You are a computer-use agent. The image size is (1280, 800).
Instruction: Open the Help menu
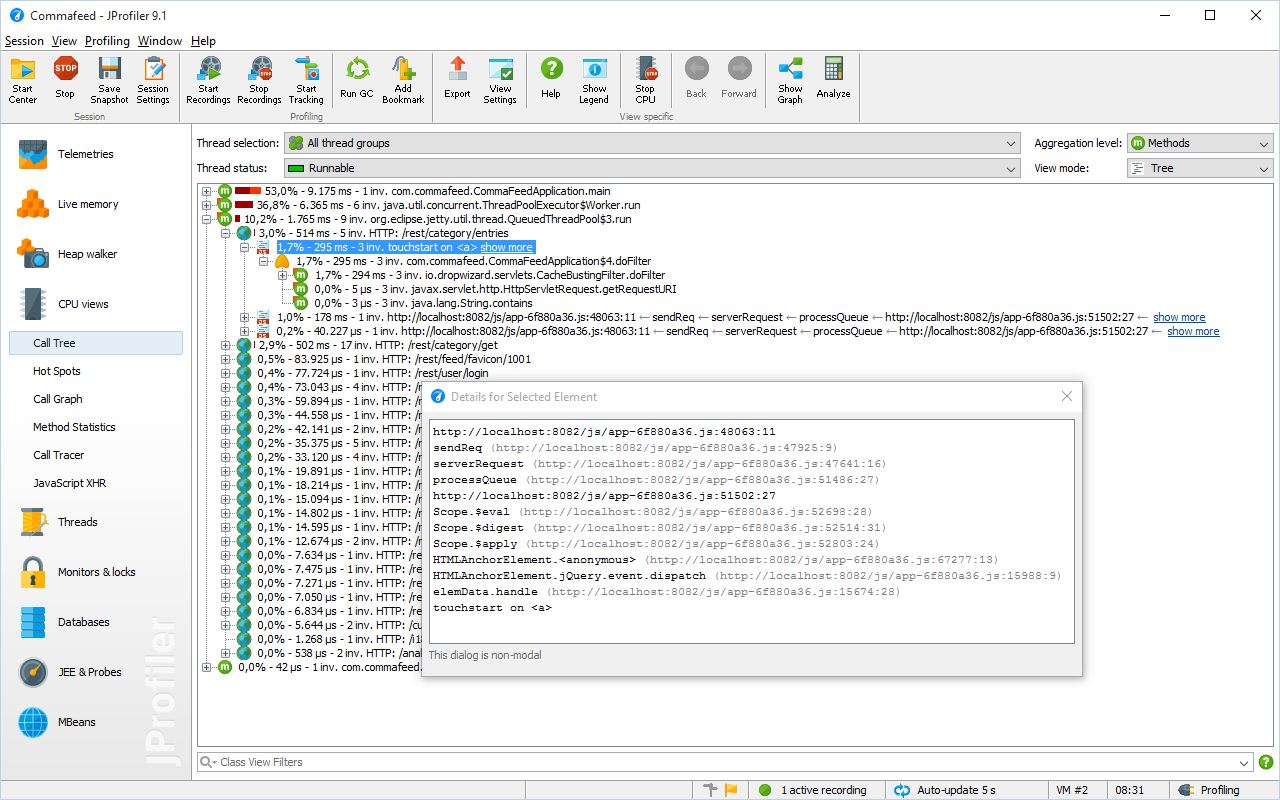tap(203, 41)
